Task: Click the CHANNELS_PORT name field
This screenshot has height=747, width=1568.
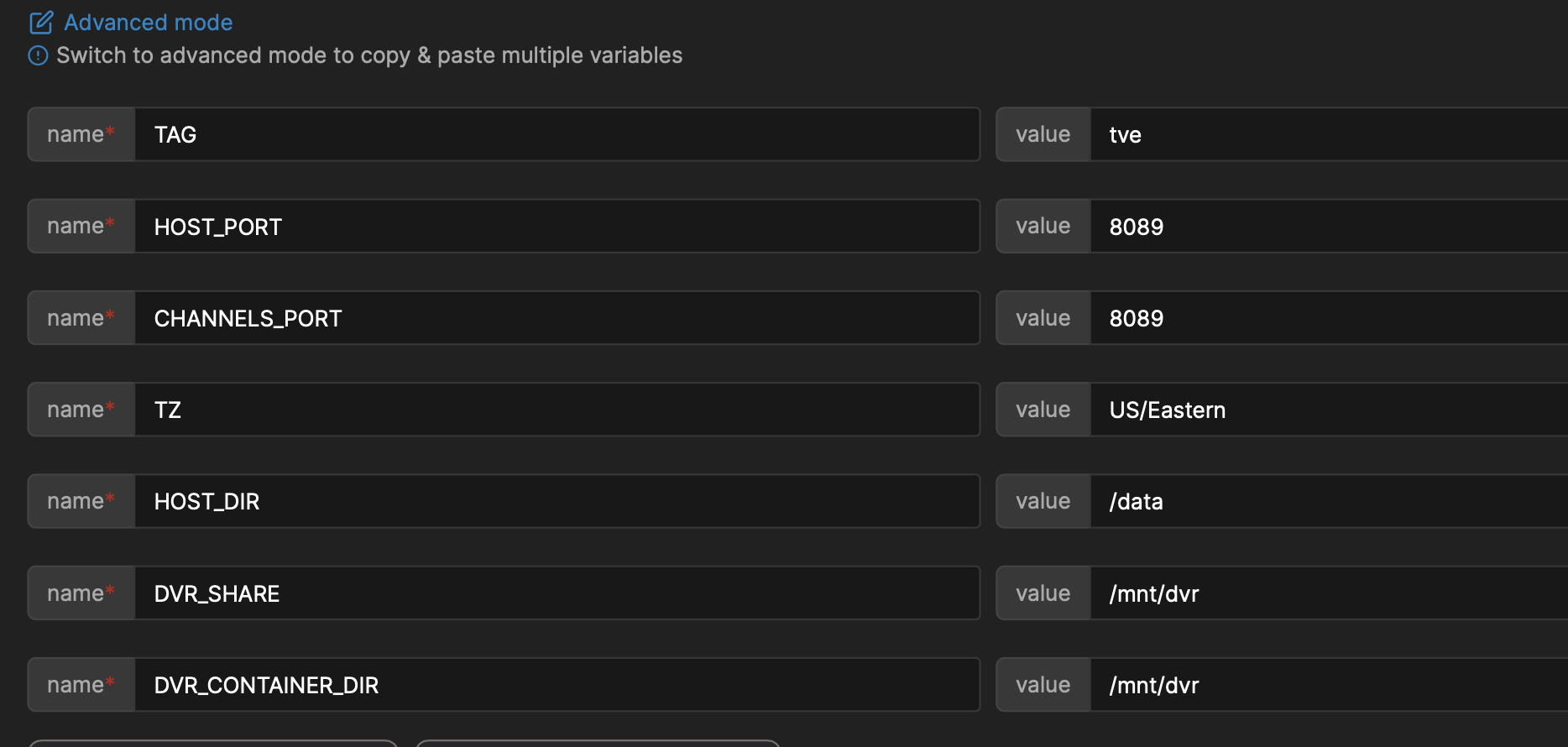Action: click(x=556, y=318)
